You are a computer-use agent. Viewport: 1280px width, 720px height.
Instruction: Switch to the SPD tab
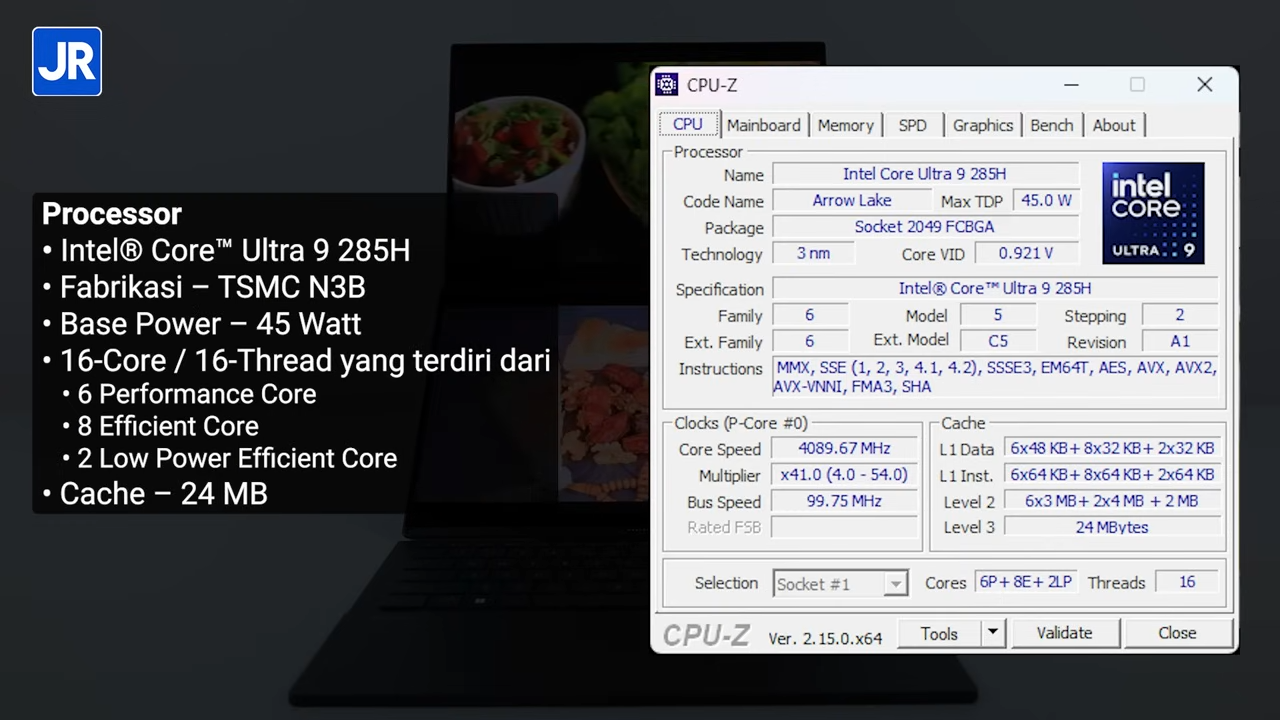coord(912,125)
